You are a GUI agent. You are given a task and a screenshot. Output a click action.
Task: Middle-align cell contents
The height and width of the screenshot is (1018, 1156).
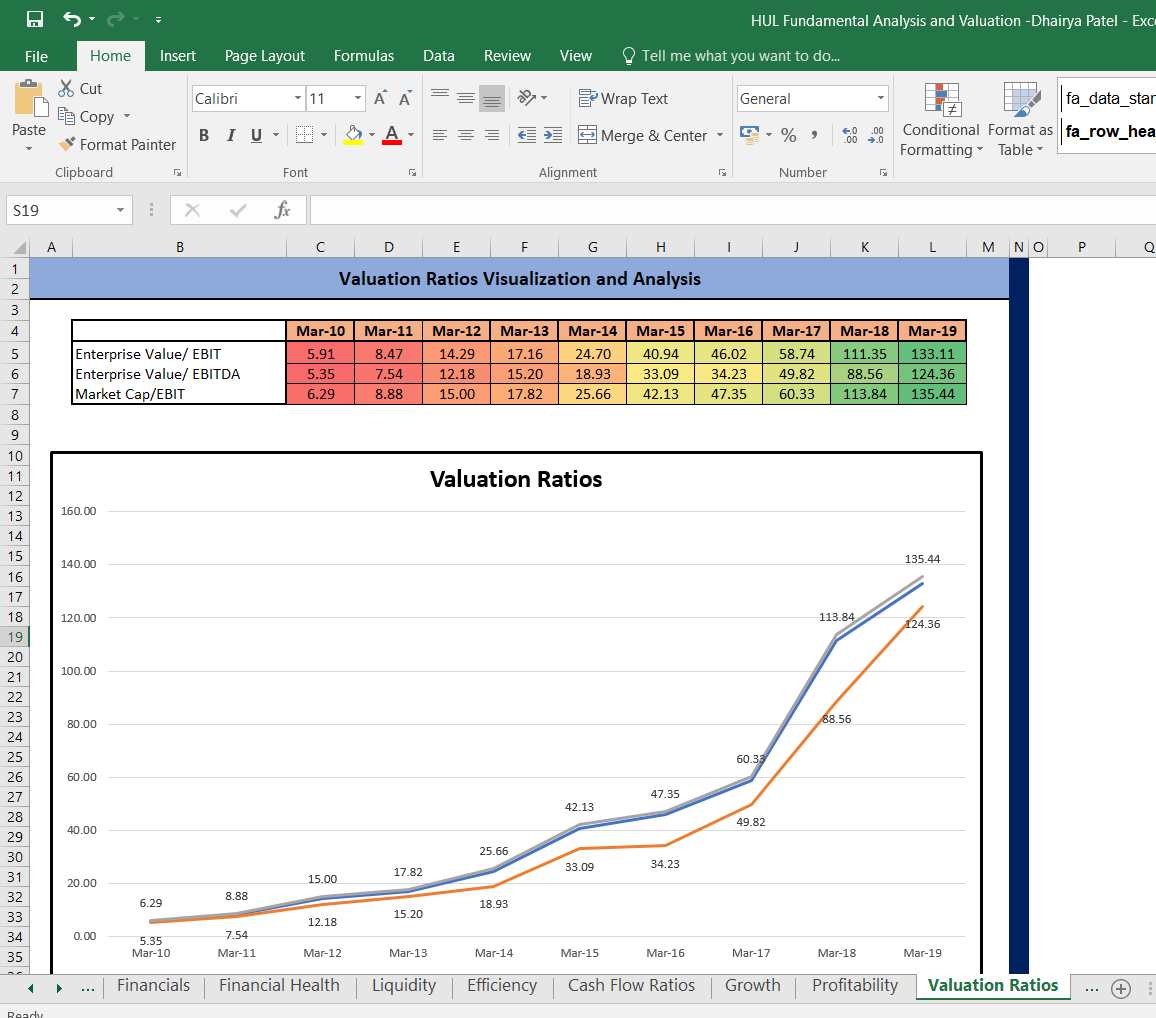click(466, 97)
